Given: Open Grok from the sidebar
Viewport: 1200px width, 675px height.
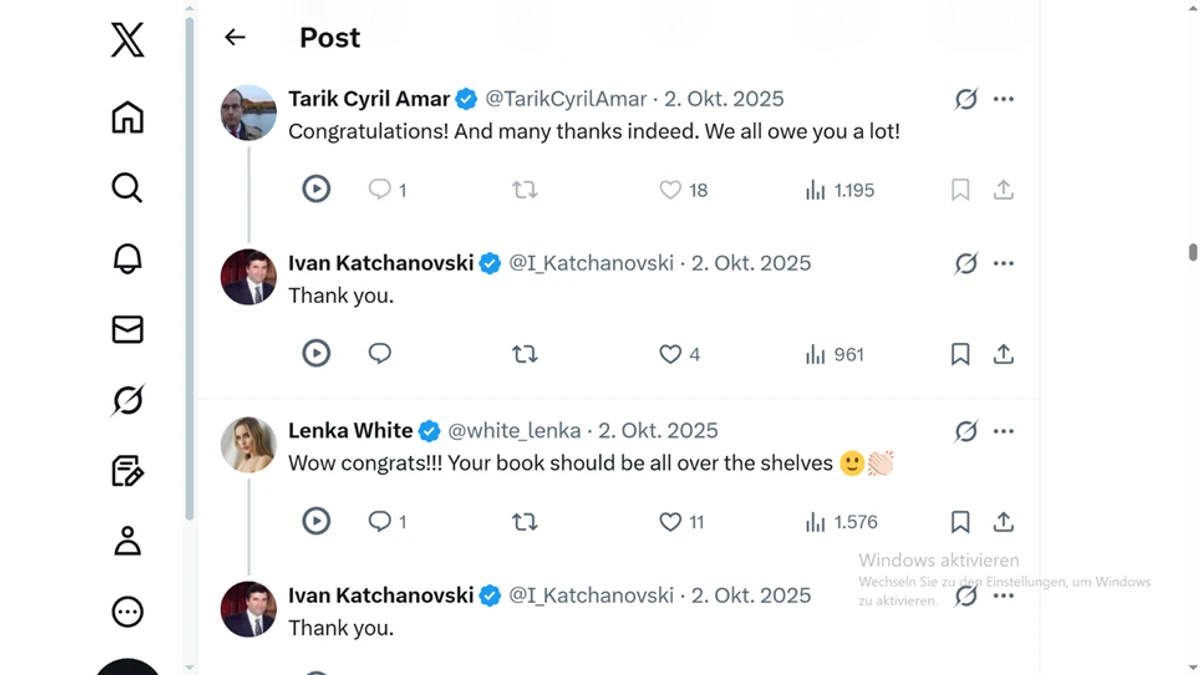Looking at the screenshot, I should click(x=127, y=400).
